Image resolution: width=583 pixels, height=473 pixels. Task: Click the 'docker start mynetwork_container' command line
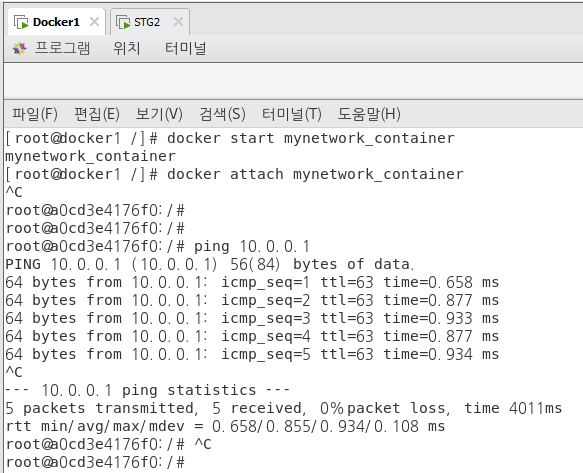pos(230,138)
